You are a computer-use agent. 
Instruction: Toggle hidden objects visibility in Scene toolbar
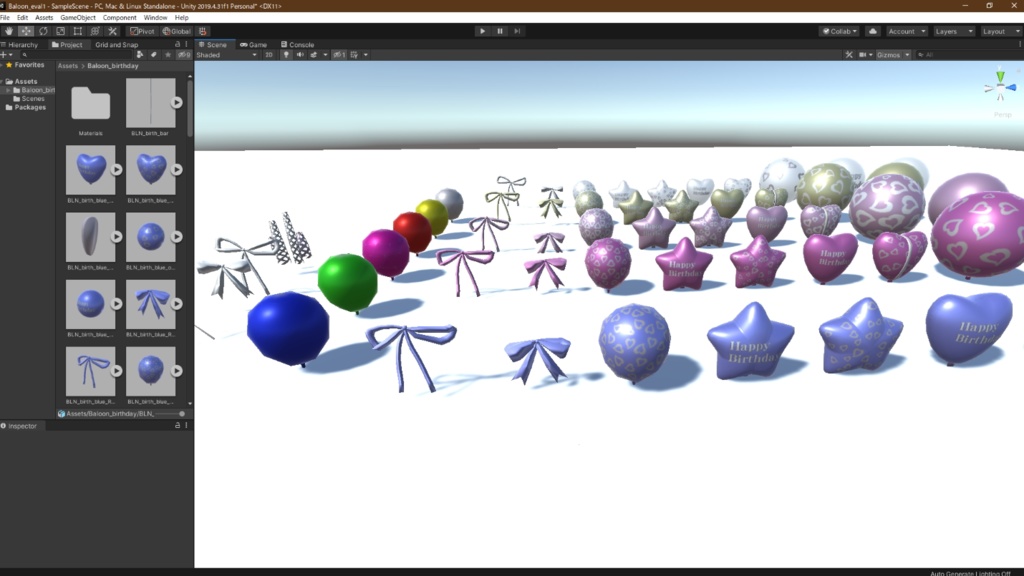pos(339,55)
